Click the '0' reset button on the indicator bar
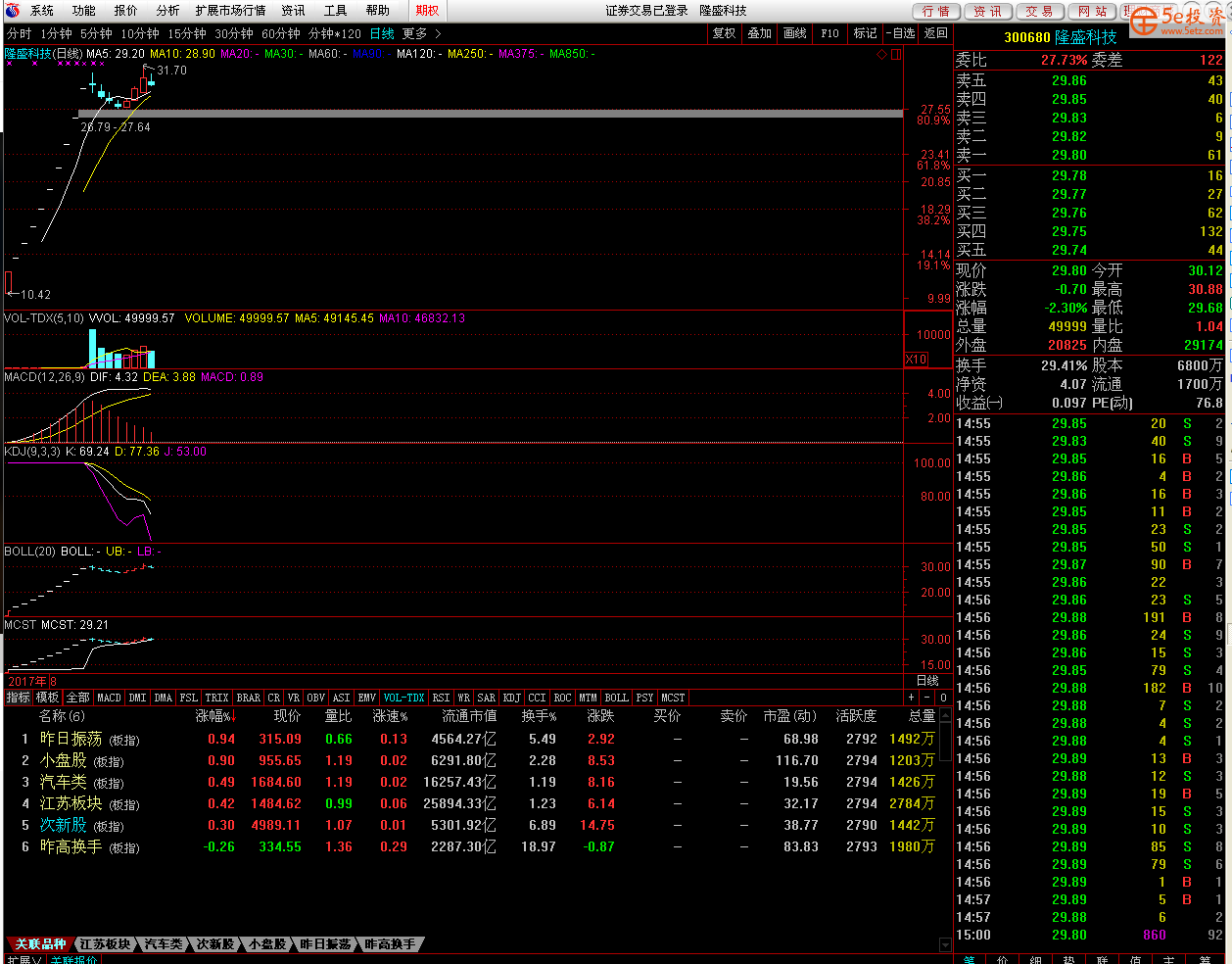1232x964 pixels. [x=943, y=698]
